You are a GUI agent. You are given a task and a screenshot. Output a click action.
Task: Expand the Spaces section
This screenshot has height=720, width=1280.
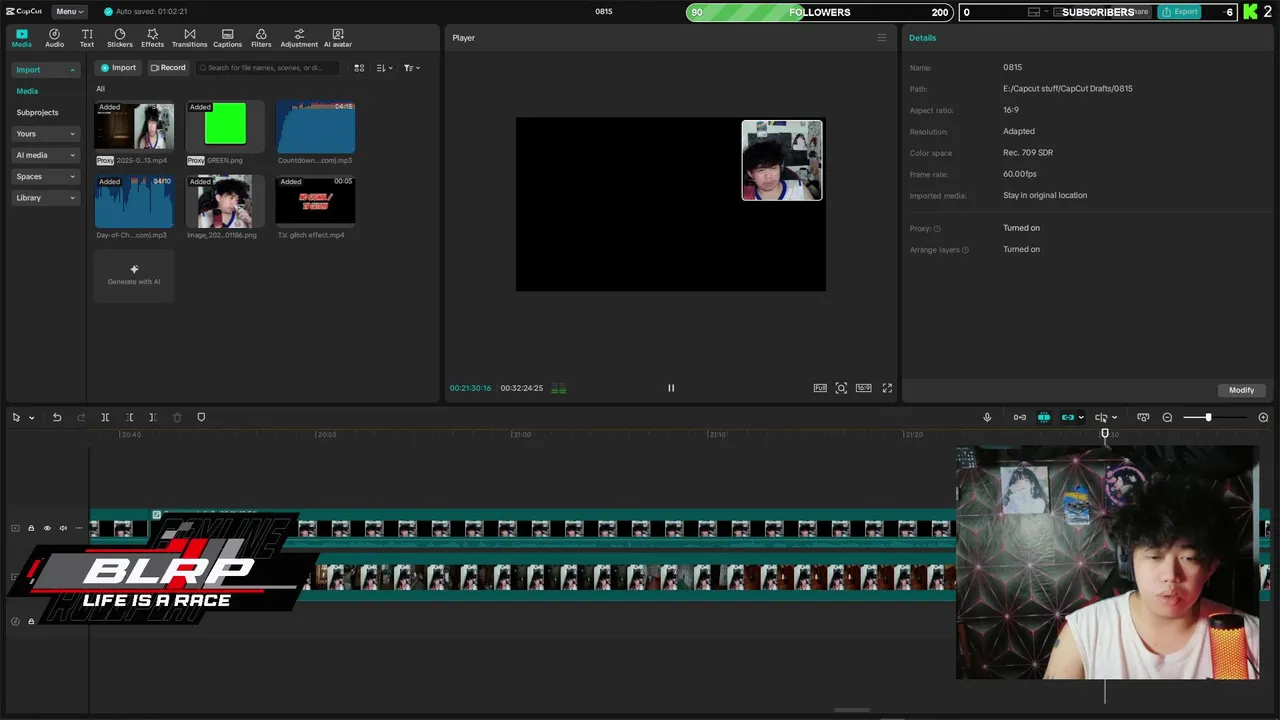tap(72, 177)
